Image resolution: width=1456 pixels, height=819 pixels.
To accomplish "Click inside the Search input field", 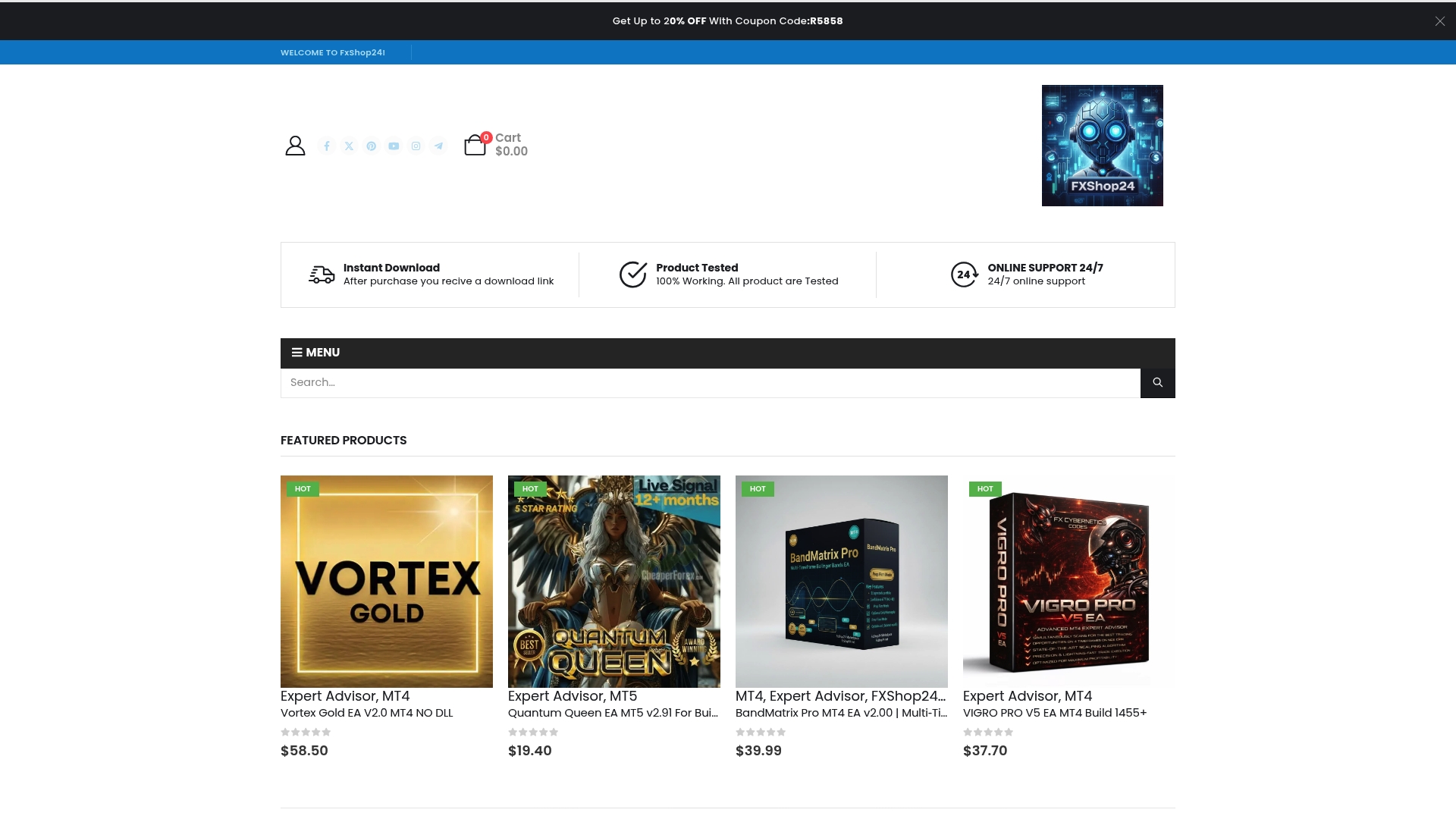I will point(682,382).
